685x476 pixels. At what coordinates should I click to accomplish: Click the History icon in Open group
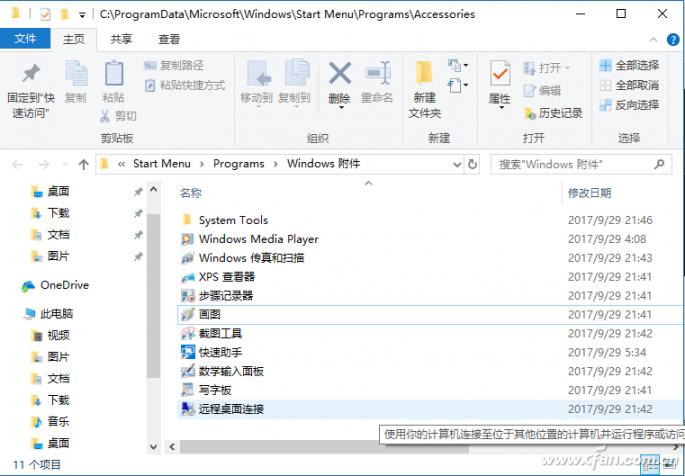[x=529, y=114]
